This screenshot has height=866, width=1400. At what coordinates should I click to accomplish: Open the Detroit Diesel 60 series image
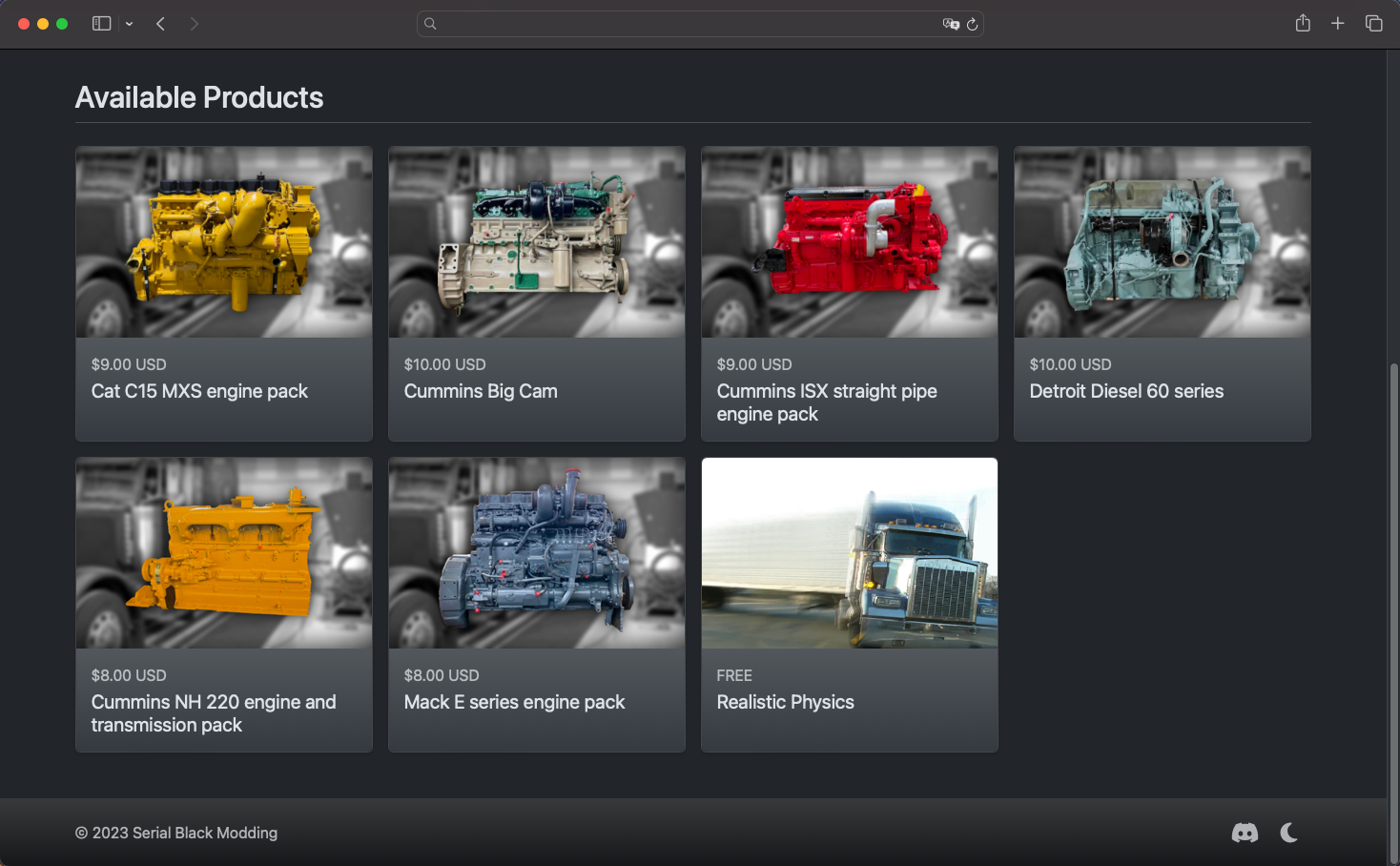coord(1163,241)
